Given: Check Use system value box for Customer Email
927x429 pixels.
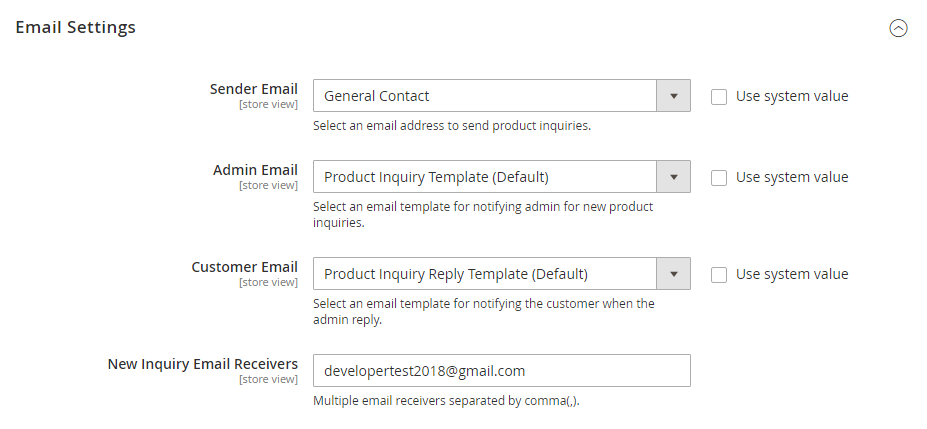Looking at the screenshot, I should point(719,275).
